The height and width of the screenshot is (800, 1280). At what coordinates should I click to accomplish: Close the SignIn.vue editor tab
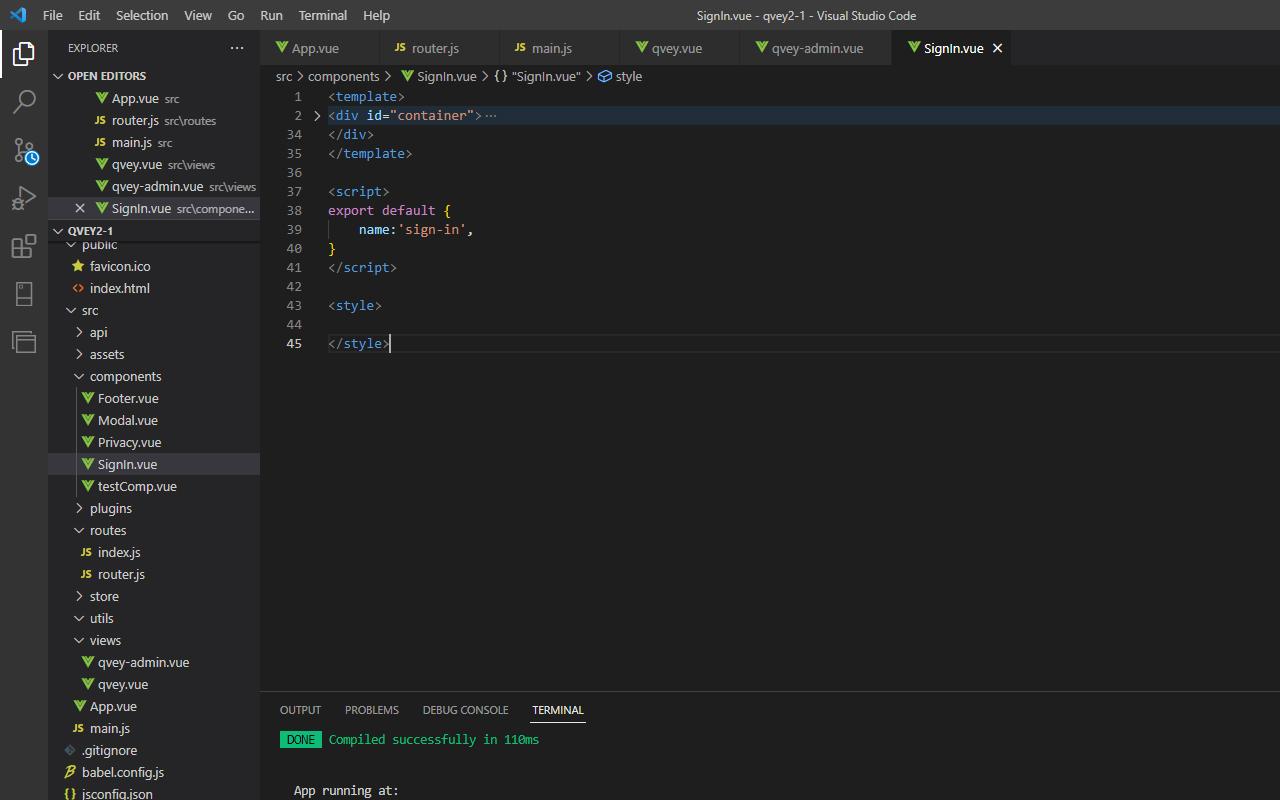997,48
